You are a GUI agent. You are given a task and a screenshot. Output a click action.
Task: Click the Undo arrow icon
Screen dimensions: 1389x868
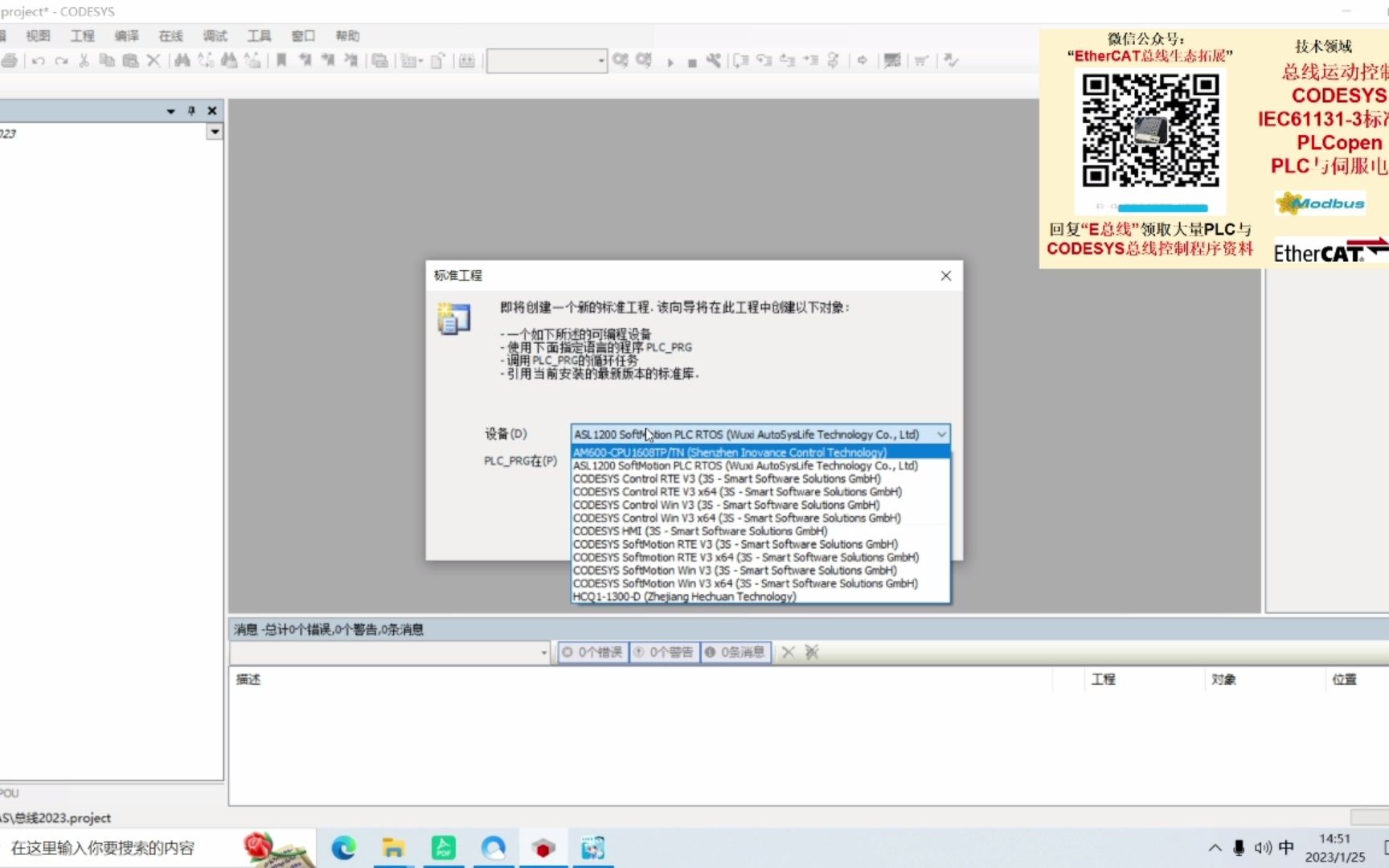tap(38, 61)
